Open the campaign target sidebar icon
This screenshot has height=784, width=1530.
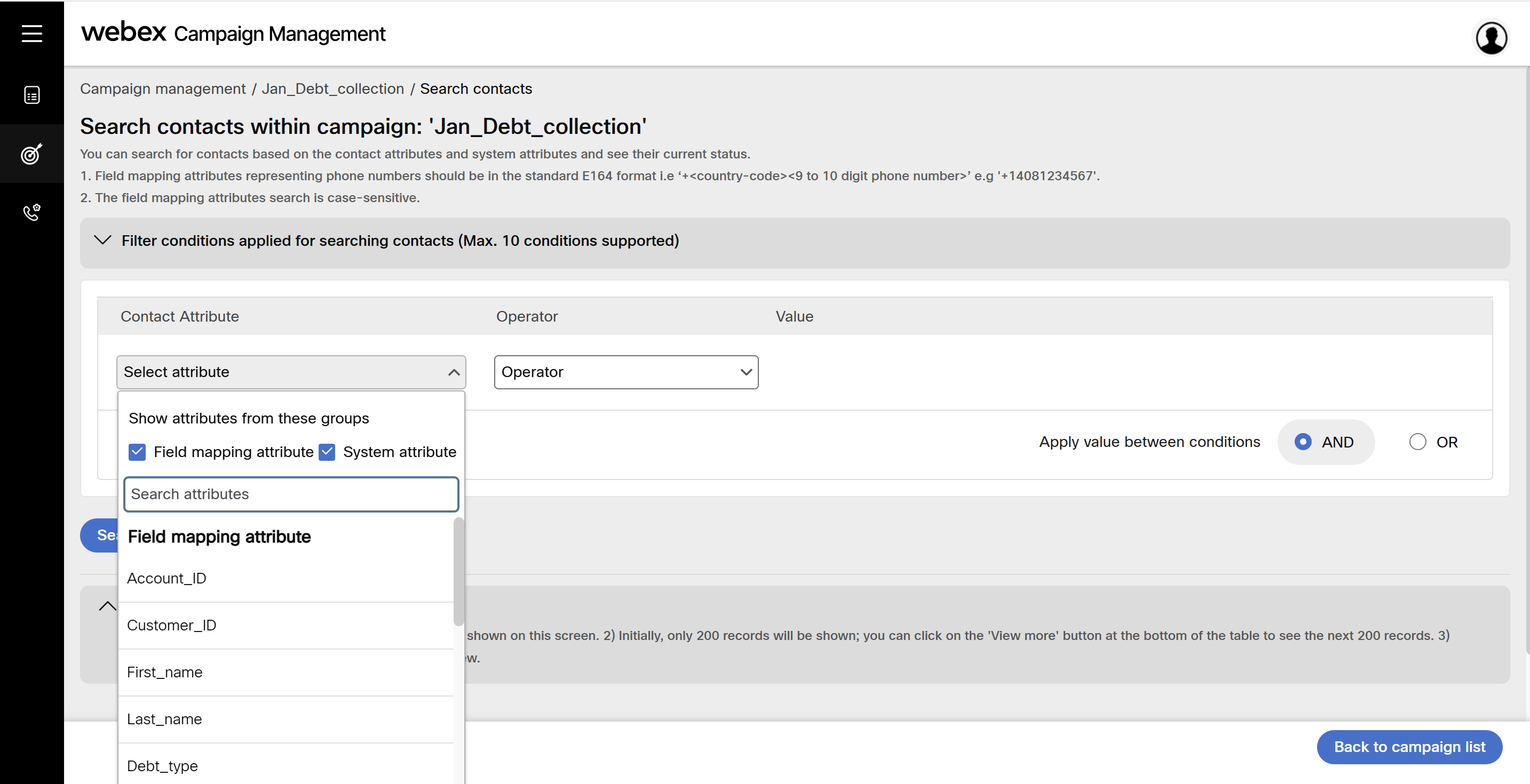31,154
